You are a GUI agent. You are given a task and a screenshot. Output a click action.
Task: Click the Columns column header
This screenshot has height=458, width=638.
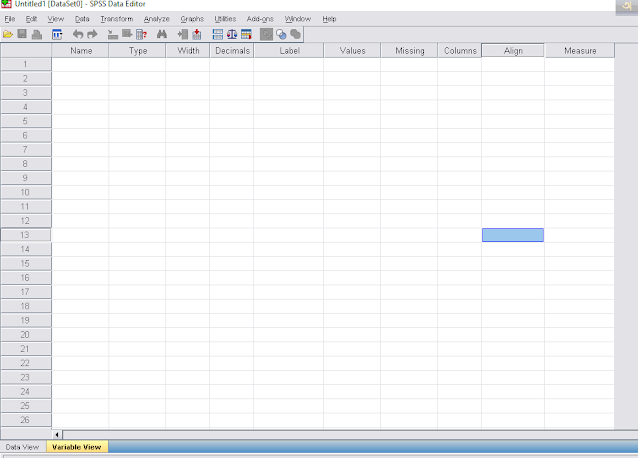point(460,51)
